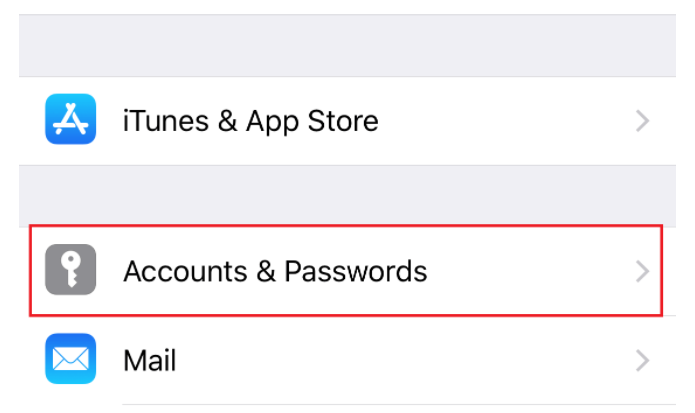Click empty area right of iTunes & App Store text
This screenshot has height=413, width=695.
coord(500,122)
